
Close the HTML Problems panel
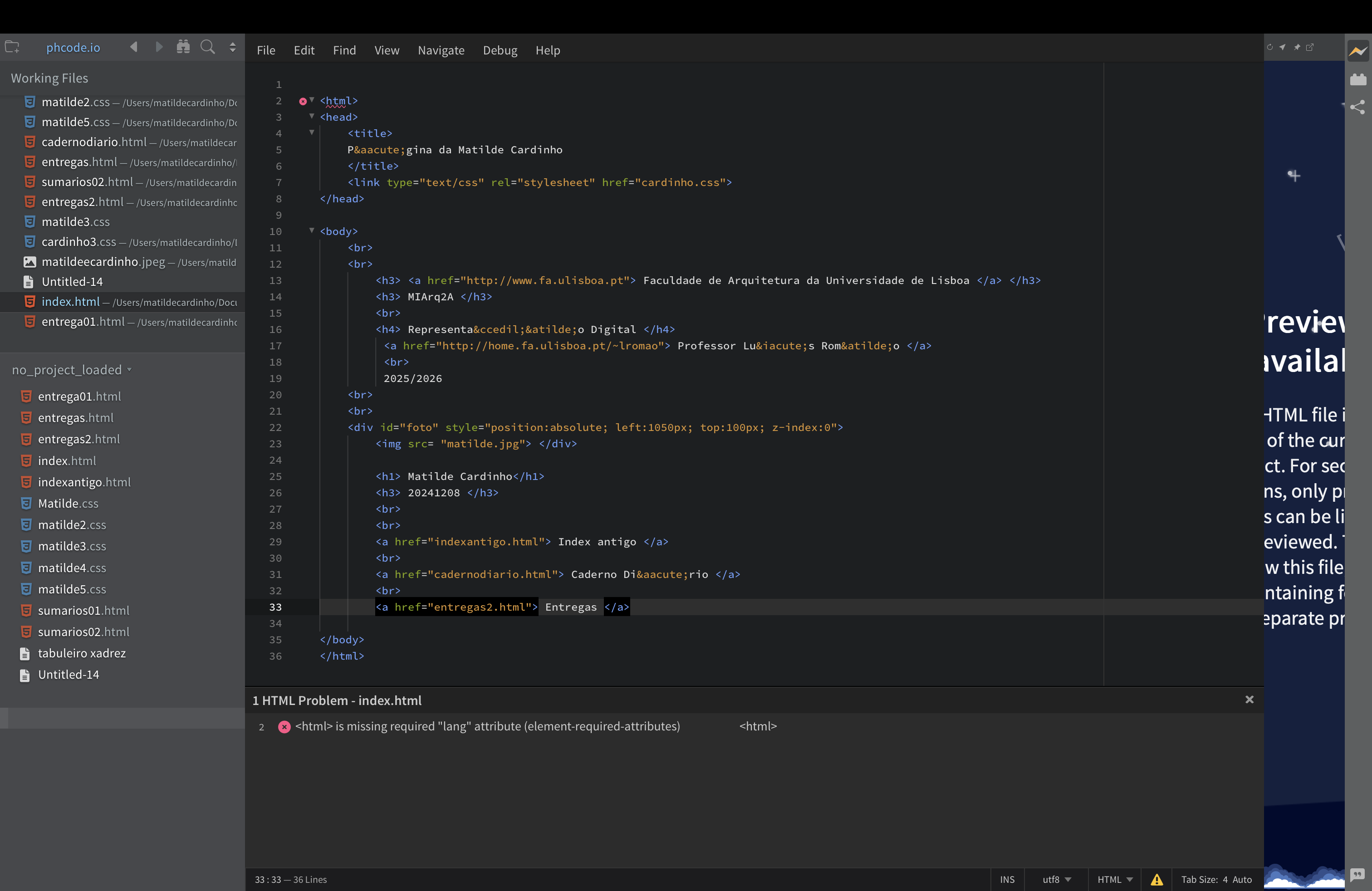point(1249,700)
